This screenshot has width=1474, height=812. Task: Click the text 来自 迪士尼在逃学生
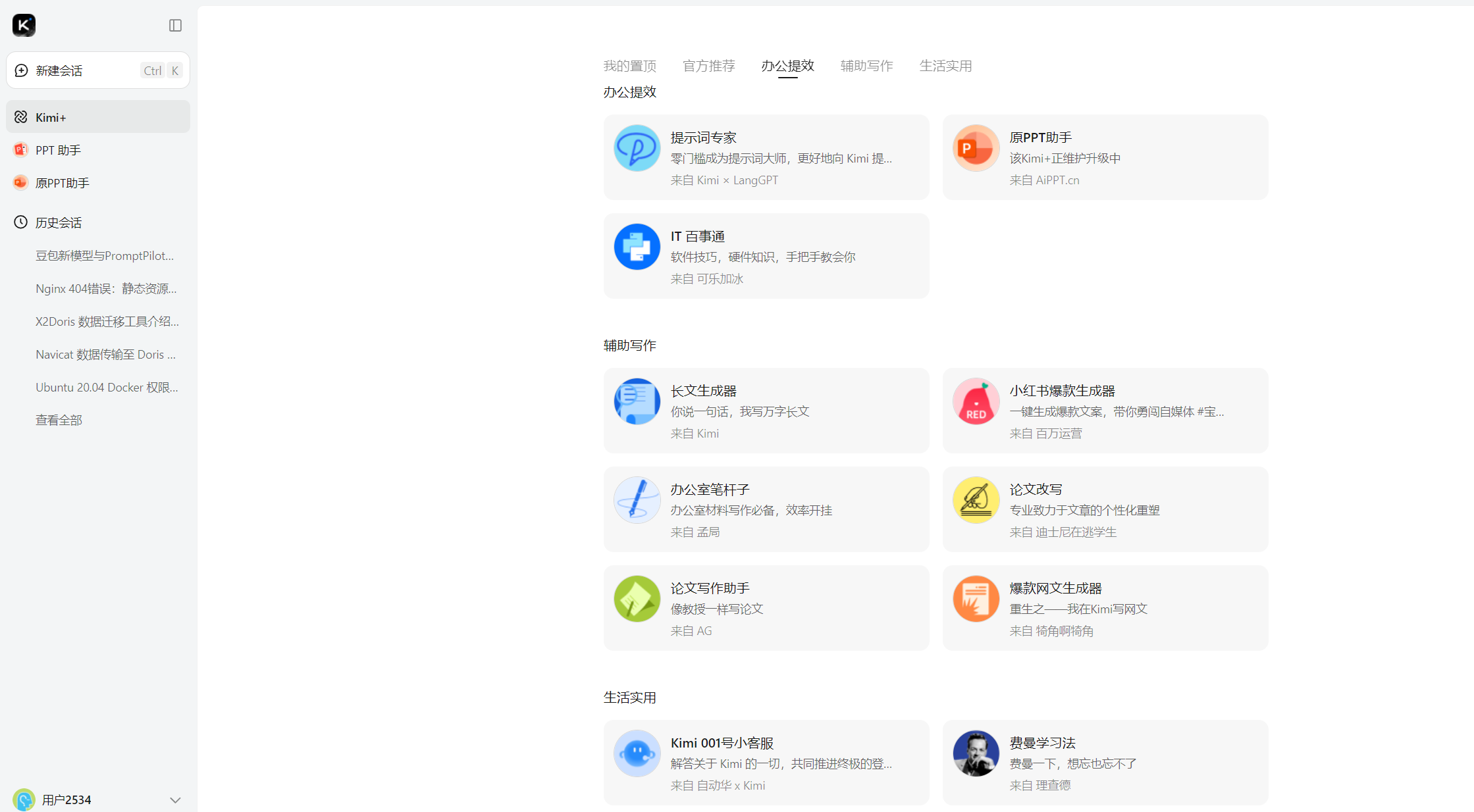coord(1063,532)
